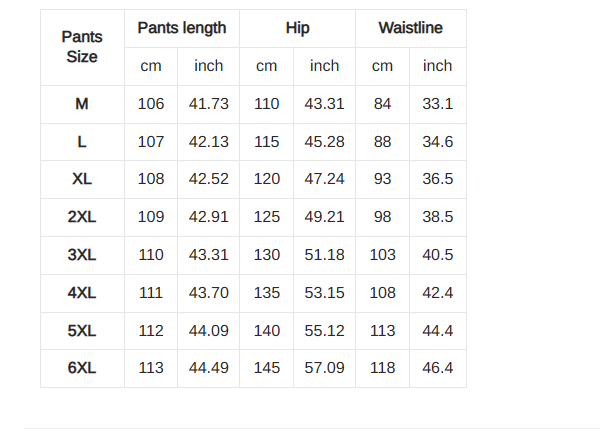Click the 103 waistline cm cell
The width and height of the screenshot is (600, 445).
[x=383, y=255]
